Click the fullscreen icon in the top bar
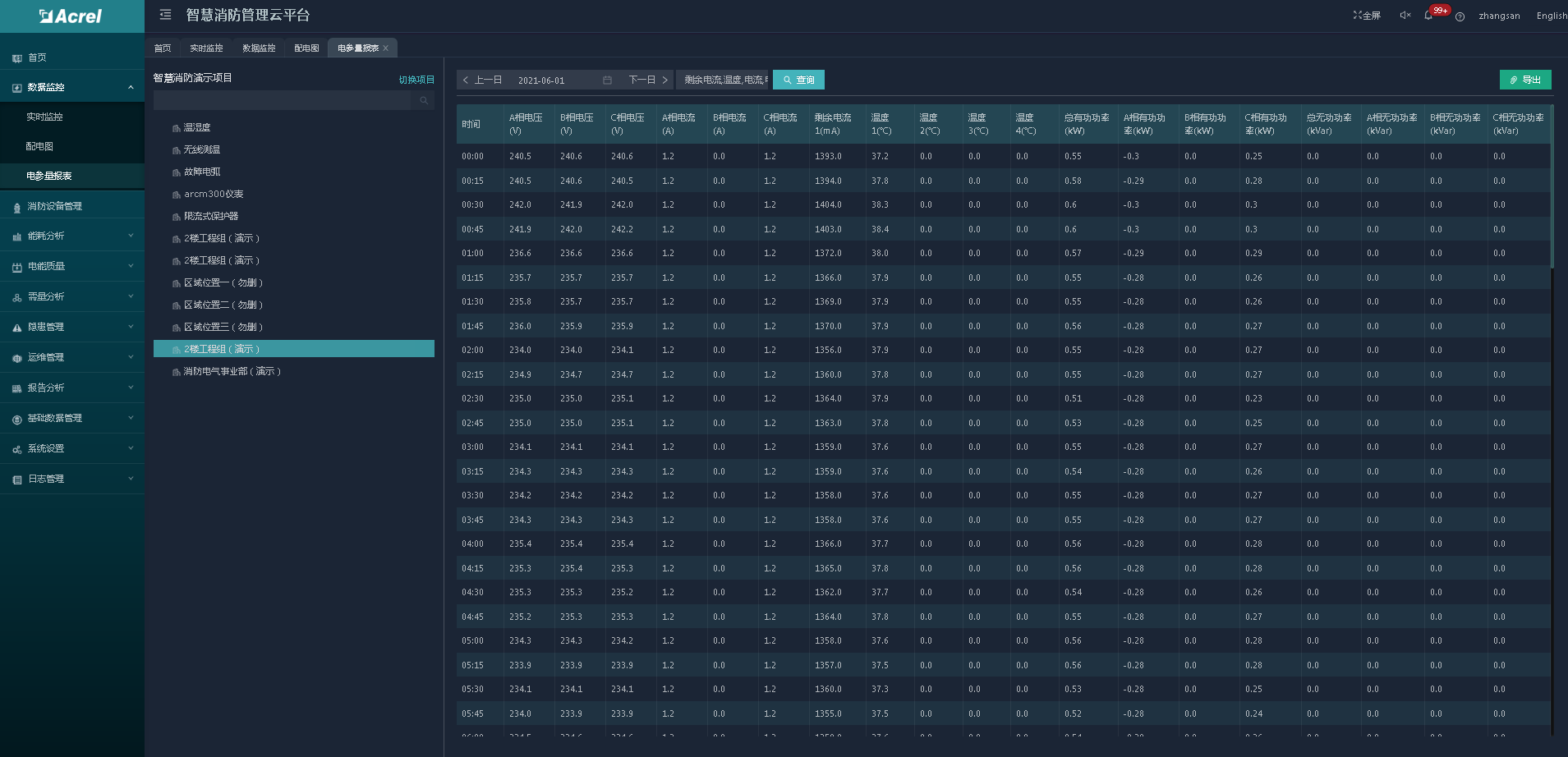The image size is (1568, 757). pyautogui.click(x=1367, y=16)
